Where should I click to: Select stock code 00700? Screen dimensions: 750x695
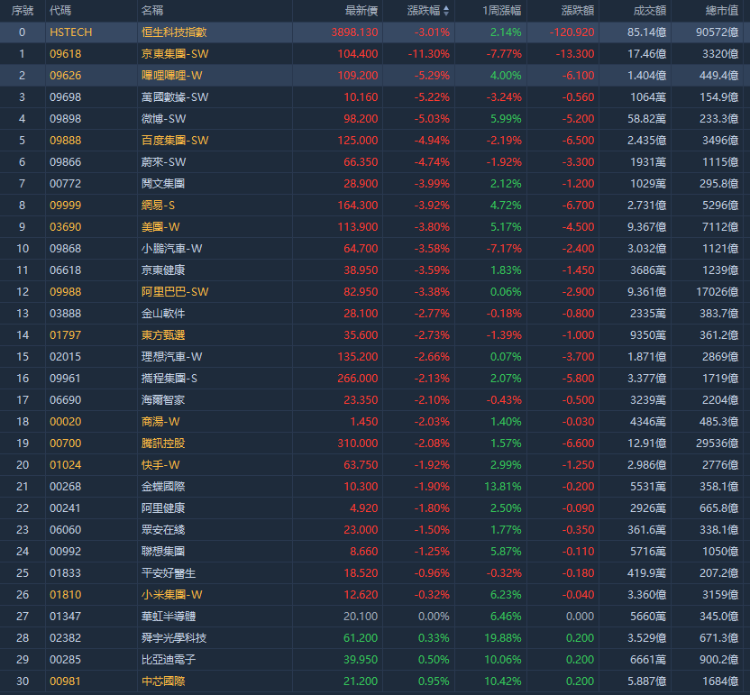66,443
